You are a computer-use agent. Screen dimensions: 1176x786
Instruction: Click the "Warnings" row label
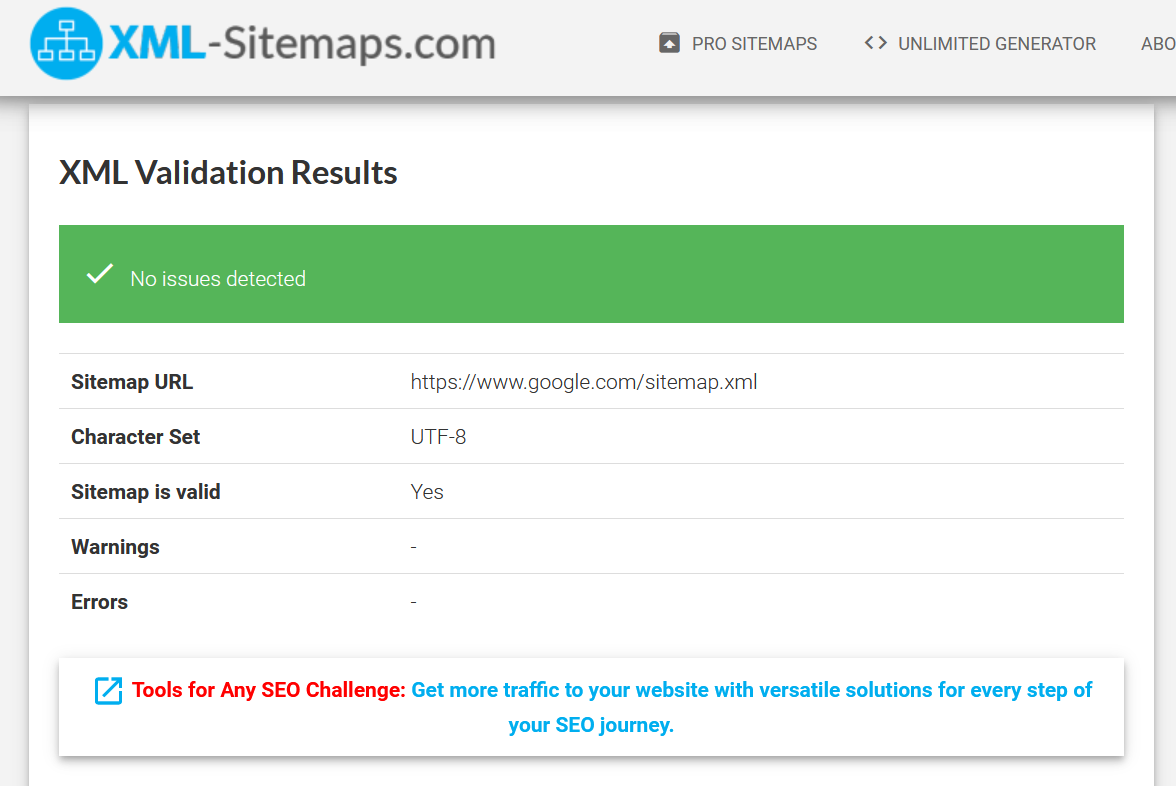click(x=115, y=547)
